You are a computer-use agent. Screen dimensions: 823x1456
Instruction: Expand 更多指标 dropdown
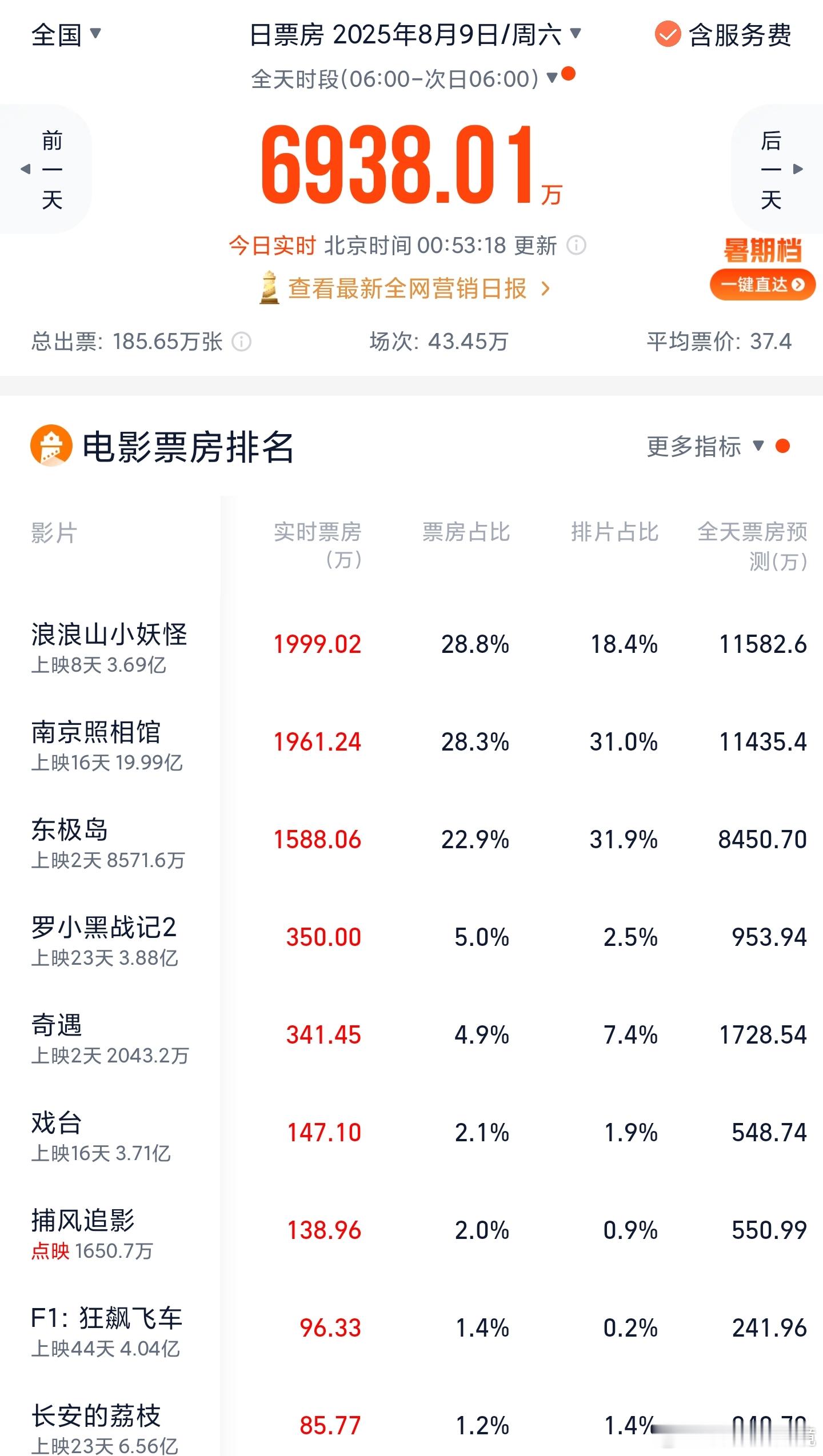pos(705,446)
